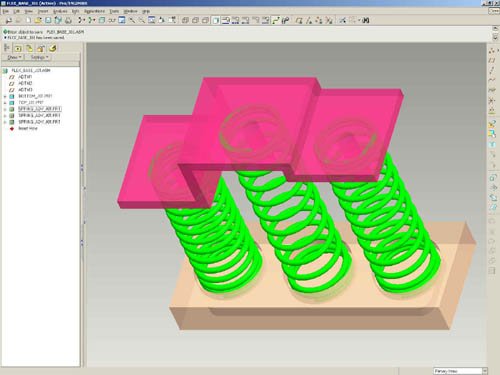Viewport: 500px width, 375px height.
Task: Open the Settings dropdown in model tree
Action: [40, 57]
